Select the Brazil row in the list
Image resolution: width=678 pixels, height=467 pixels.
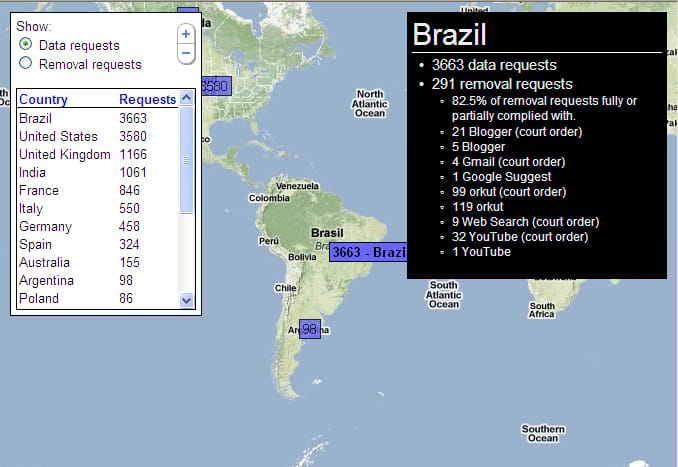98,118
